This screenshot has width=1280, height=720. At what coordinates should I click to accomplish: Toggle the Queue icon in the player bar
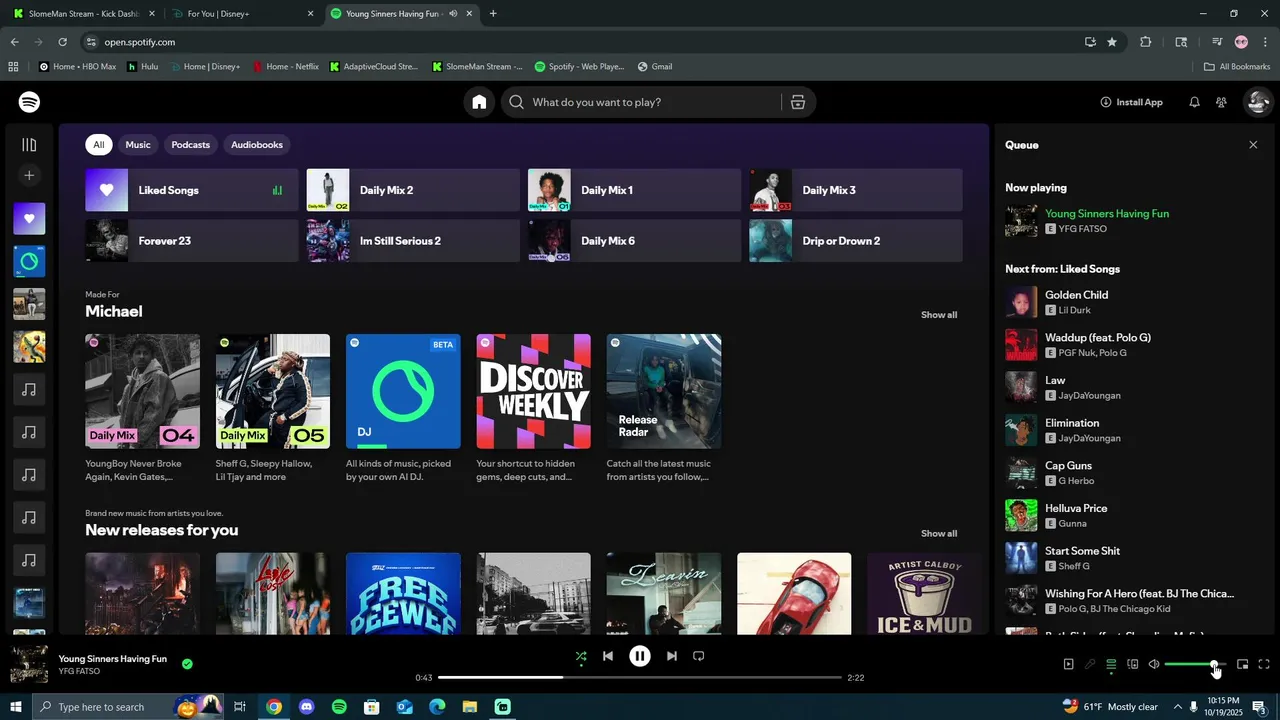[x=1111, y=664]
